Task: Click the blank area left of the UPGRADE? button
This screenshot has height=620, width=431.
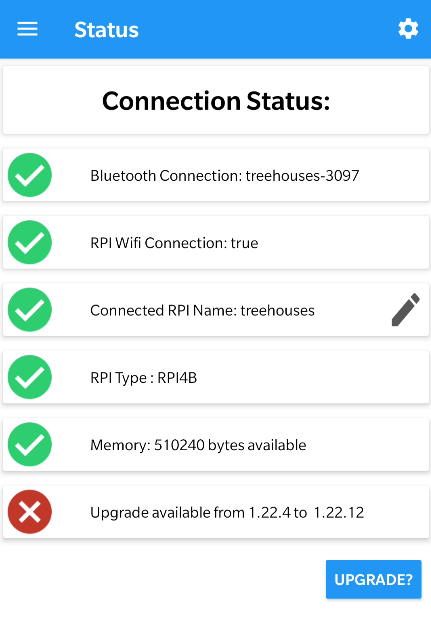Action: point(162,579)
